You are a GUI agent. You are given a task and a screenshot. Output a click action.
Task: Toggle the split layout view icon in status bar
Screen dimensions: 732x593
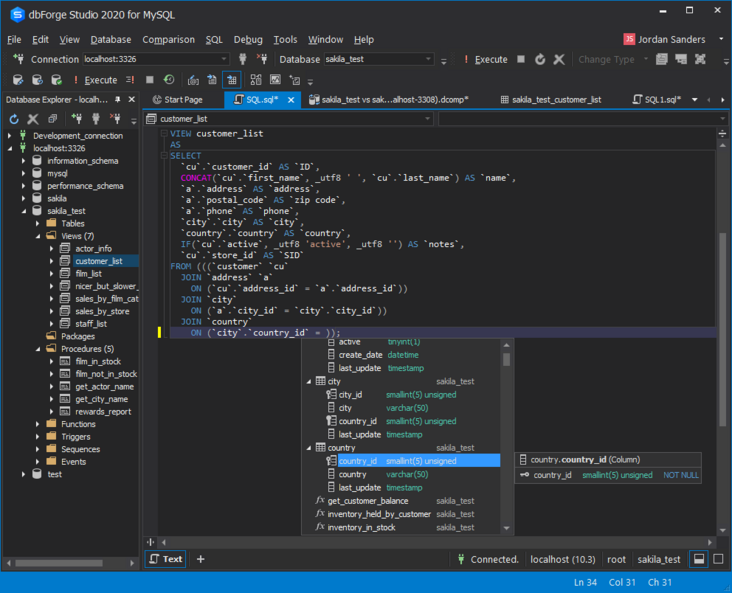pyautogui.click(x=699, y=559)
